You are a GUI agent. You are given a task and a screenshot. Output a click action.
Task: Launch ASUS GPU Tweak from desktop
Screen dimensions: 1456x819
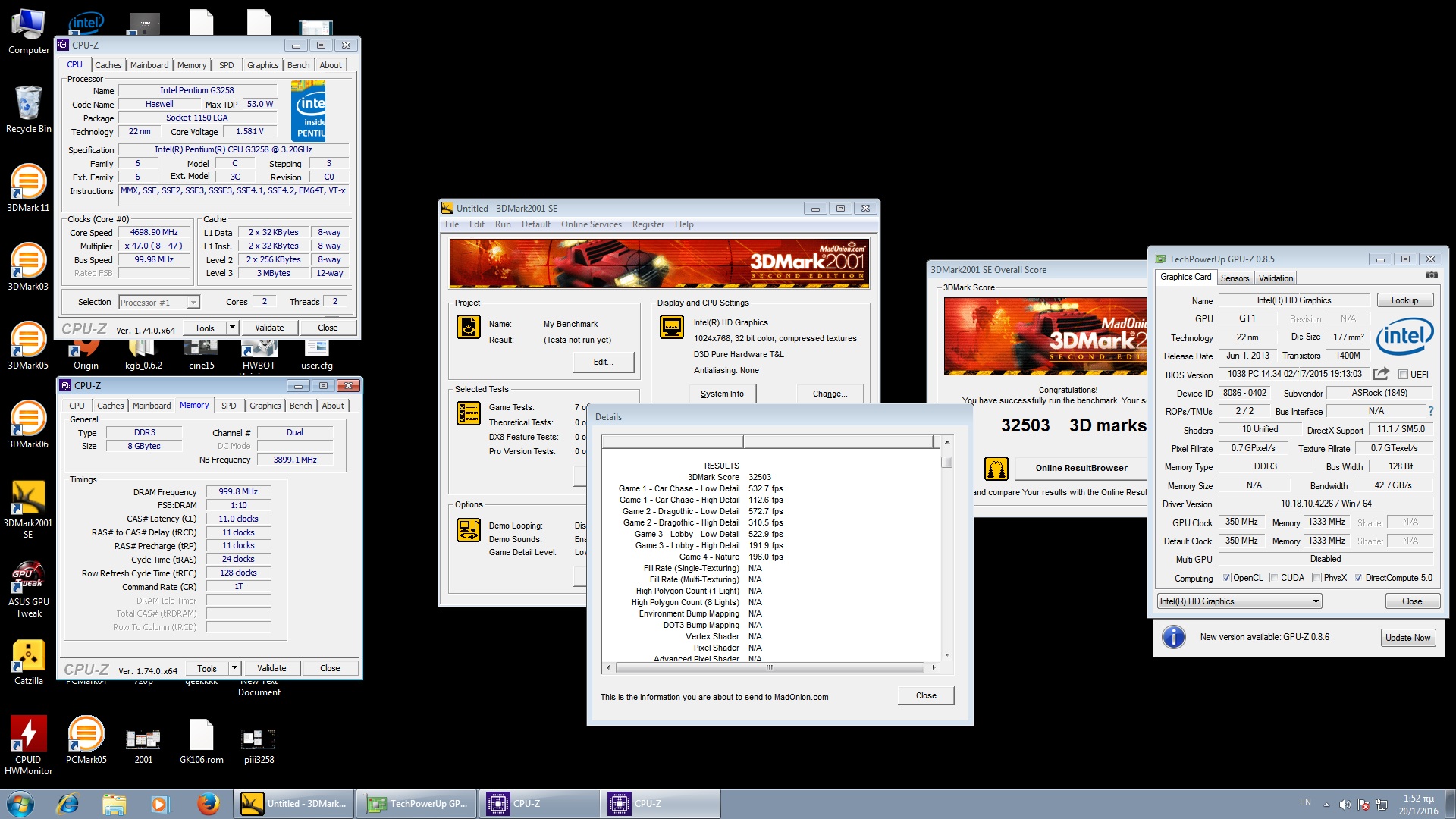coord(28,588)
